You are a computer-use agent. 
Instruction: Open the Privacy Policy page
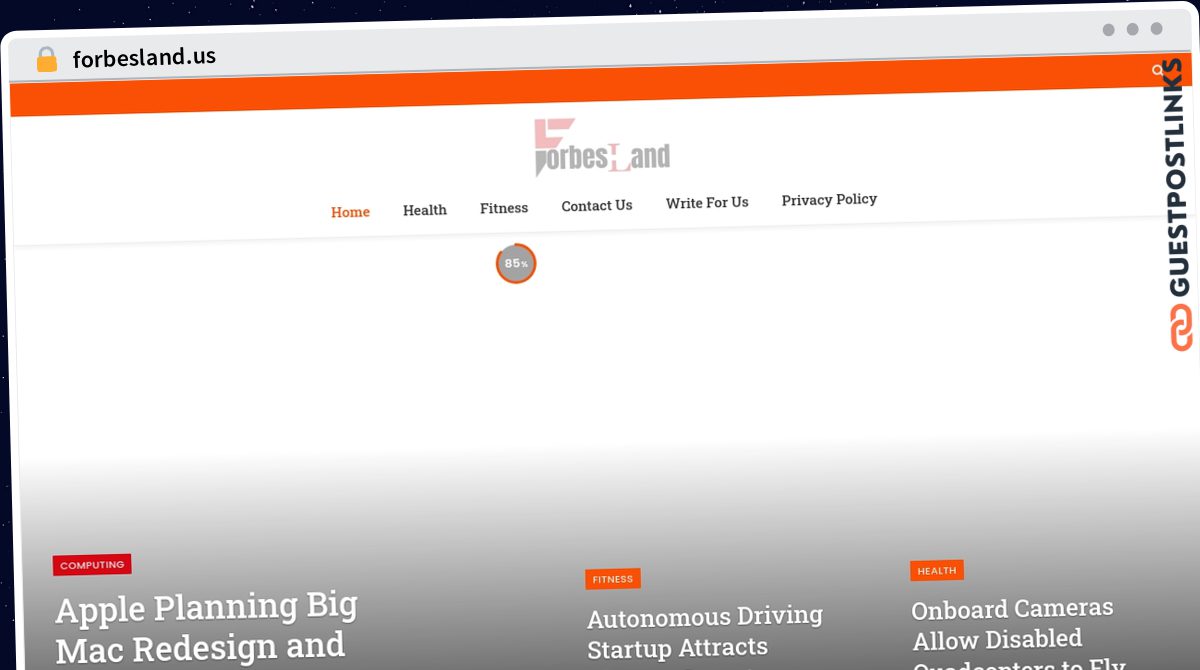click(x=829, y=199)
